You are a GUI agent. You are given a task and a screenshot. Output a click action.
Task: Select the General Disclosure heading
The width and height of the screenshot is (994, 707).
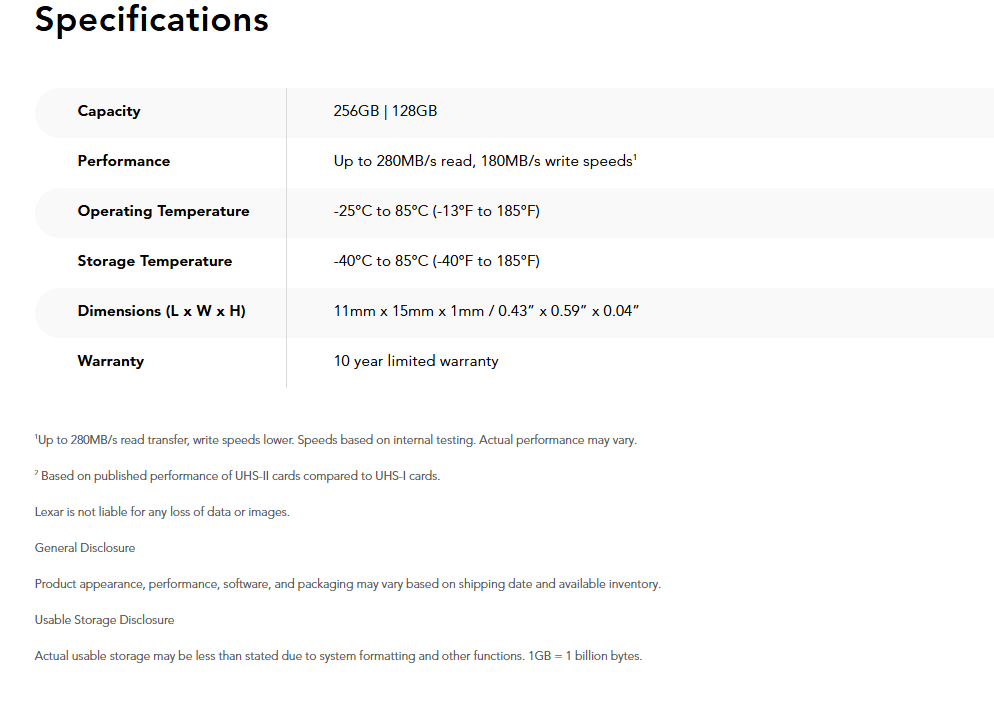pyautogui.click(x=85, y=548)
